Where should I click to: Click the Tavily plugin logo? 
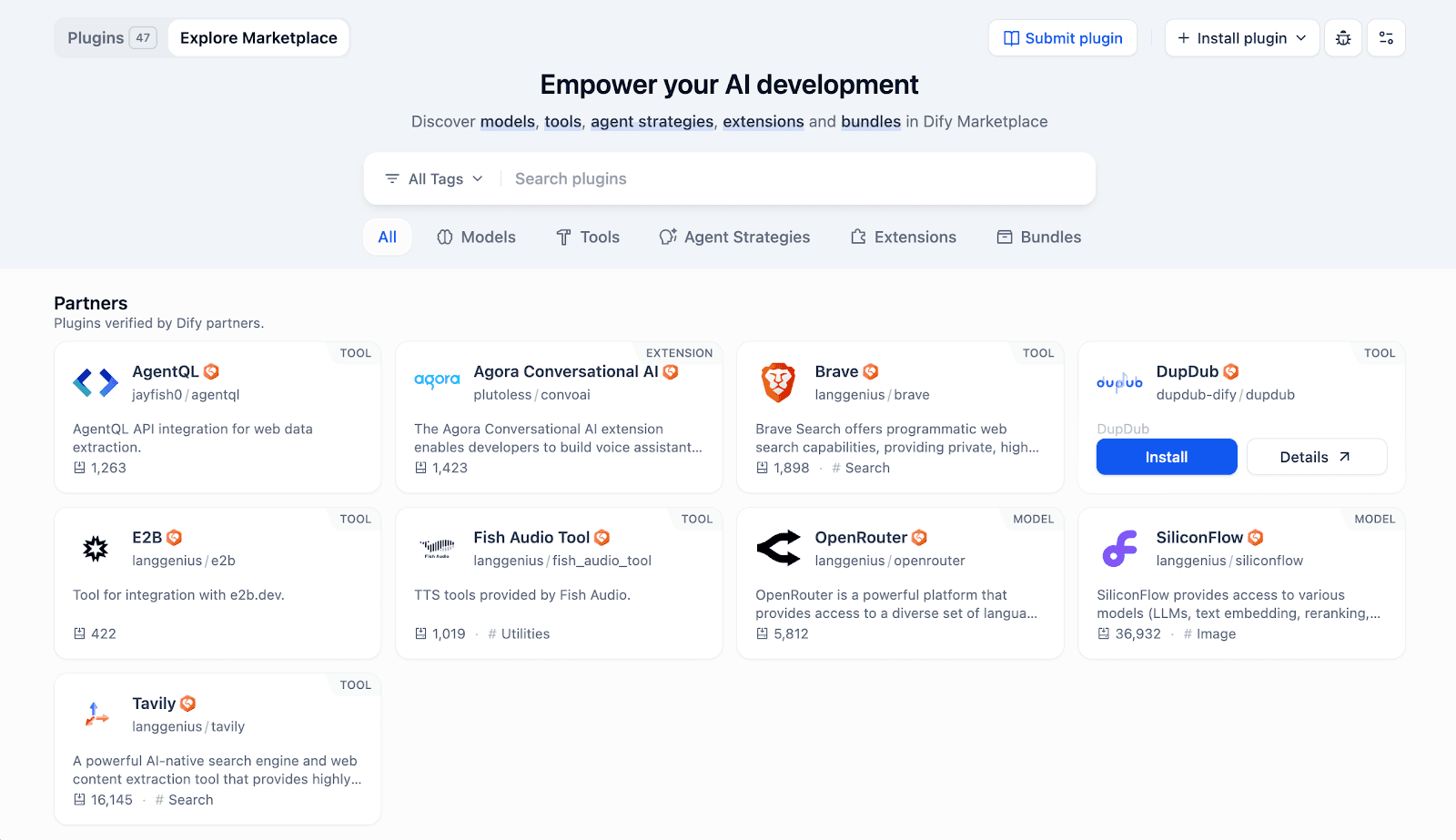[96, 714]
